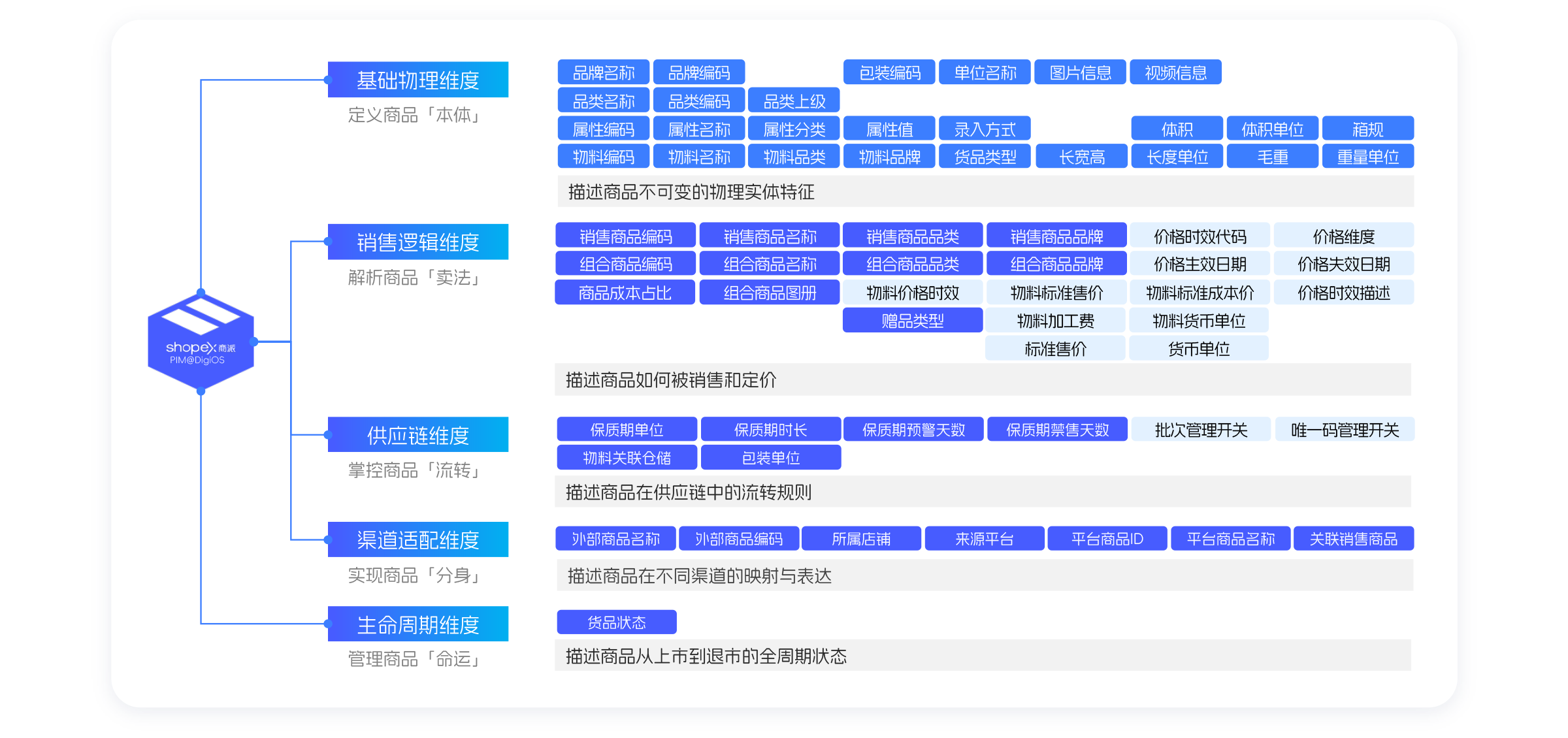
Task: Click the 图片信息 tag
Action: click(x=1080, y=72)
